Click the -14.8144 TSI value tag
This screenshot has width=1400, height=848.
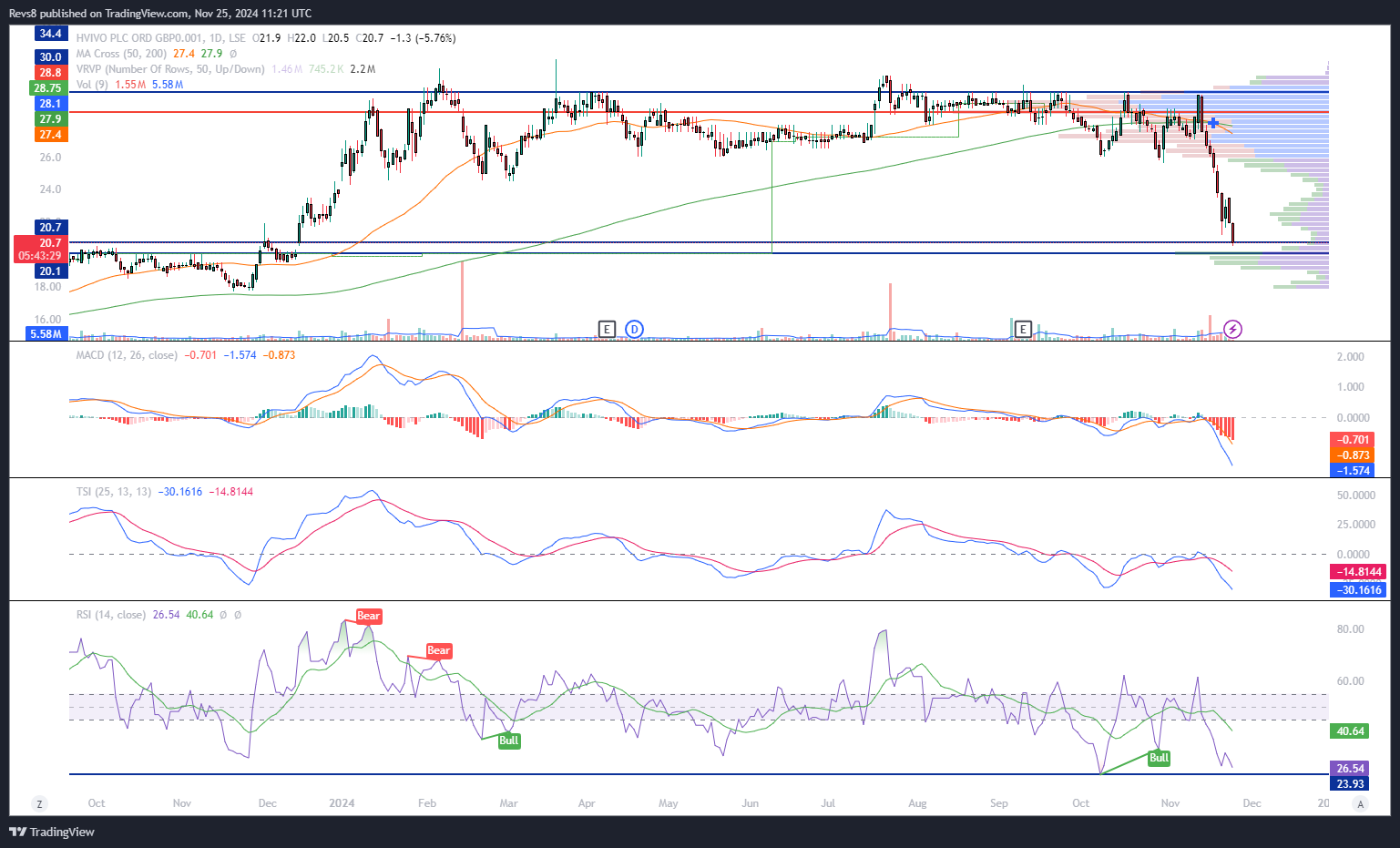[x=1358, y=572]
